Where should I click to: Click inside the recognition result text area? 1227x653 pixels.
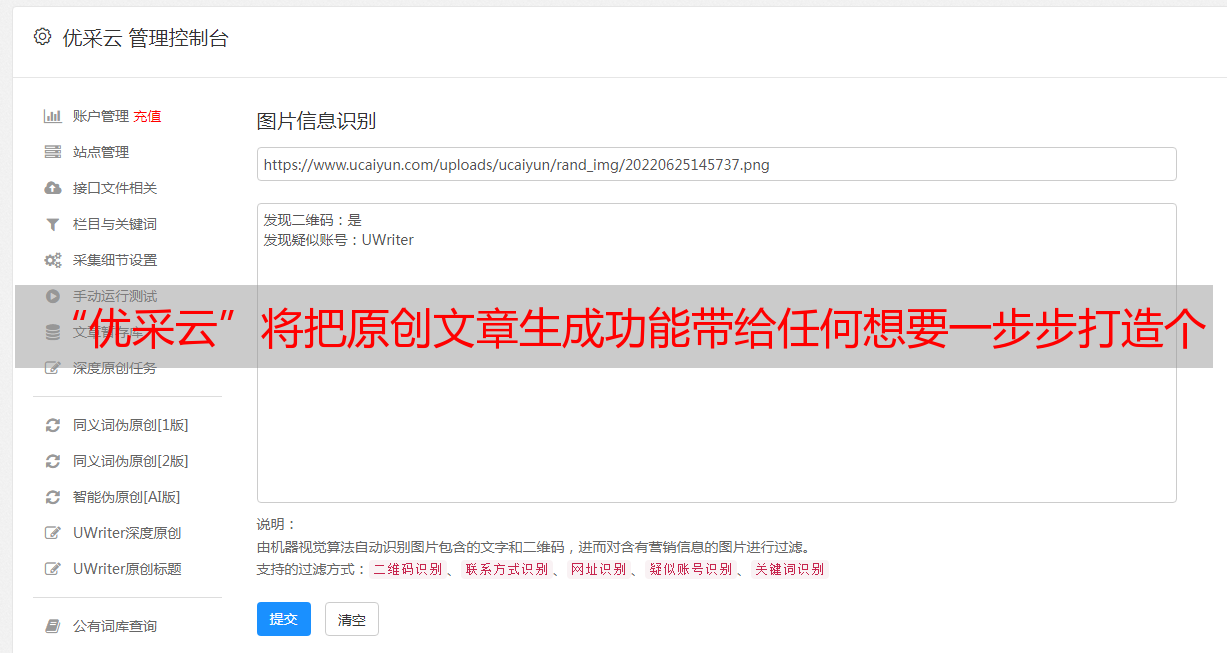[716, 352]
